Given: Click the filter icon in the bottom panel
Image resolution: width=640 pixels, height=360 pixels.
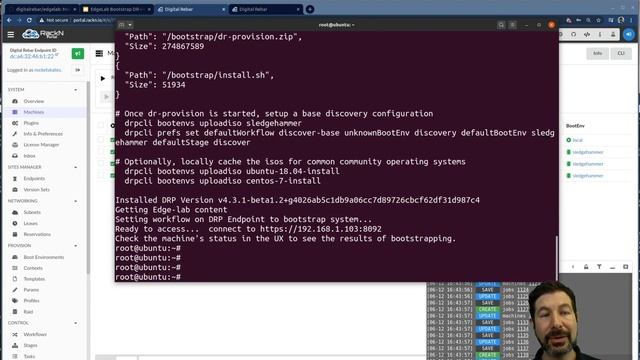Looking at the screenshot, I should [x=599, y=267].
